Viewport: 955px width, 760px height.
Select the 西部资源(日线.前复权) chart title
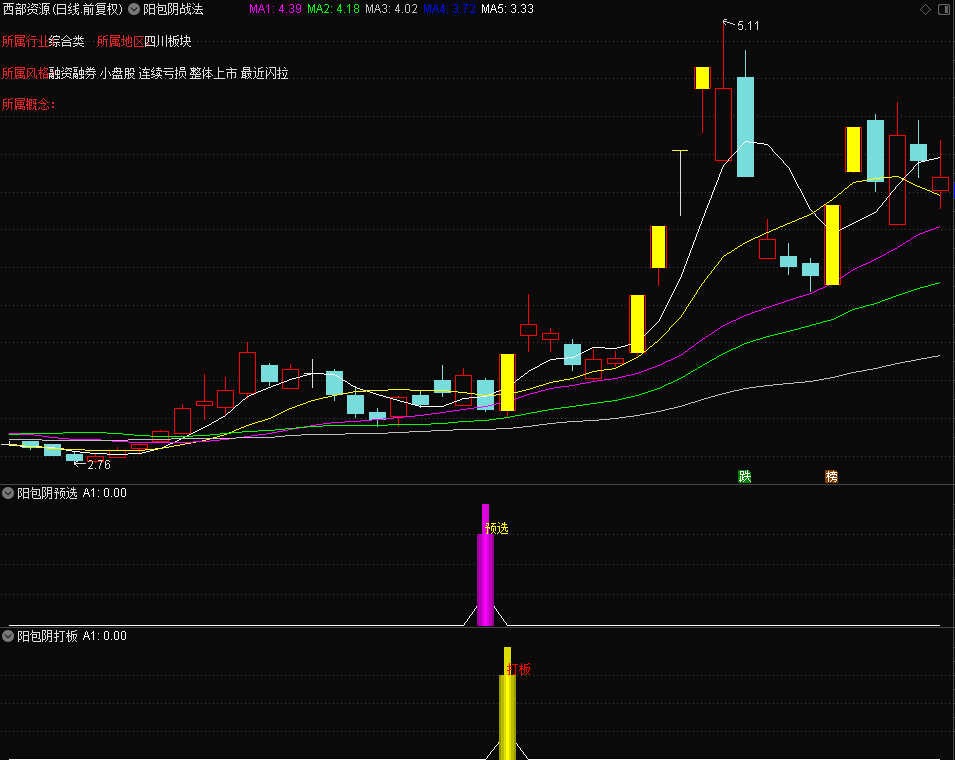pos(63,9)
